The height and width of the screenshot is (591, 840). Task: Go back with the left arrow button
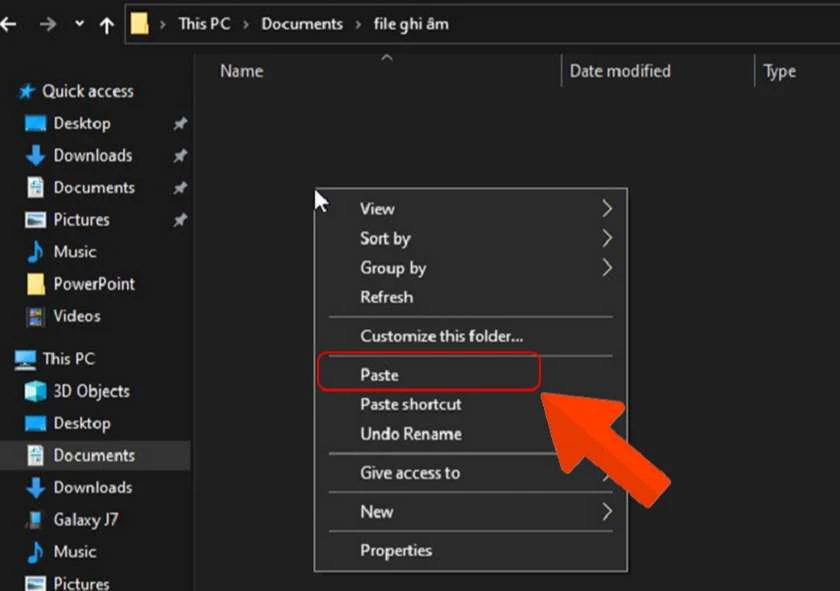coord(8,24)
